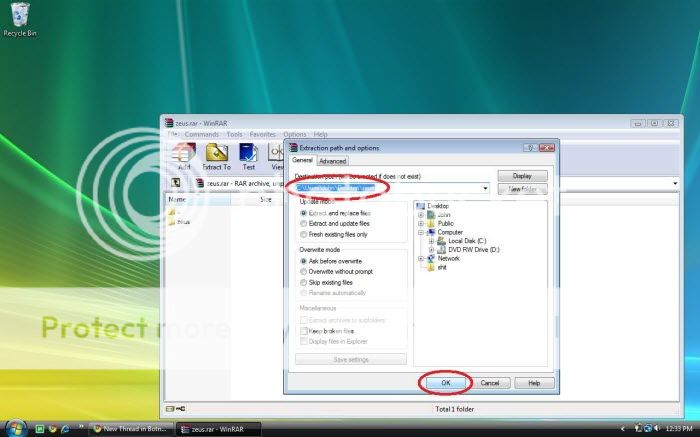Select Fresh existing files only option
The height and width of the screenshot is (437, 700).
tap(304, 234)
